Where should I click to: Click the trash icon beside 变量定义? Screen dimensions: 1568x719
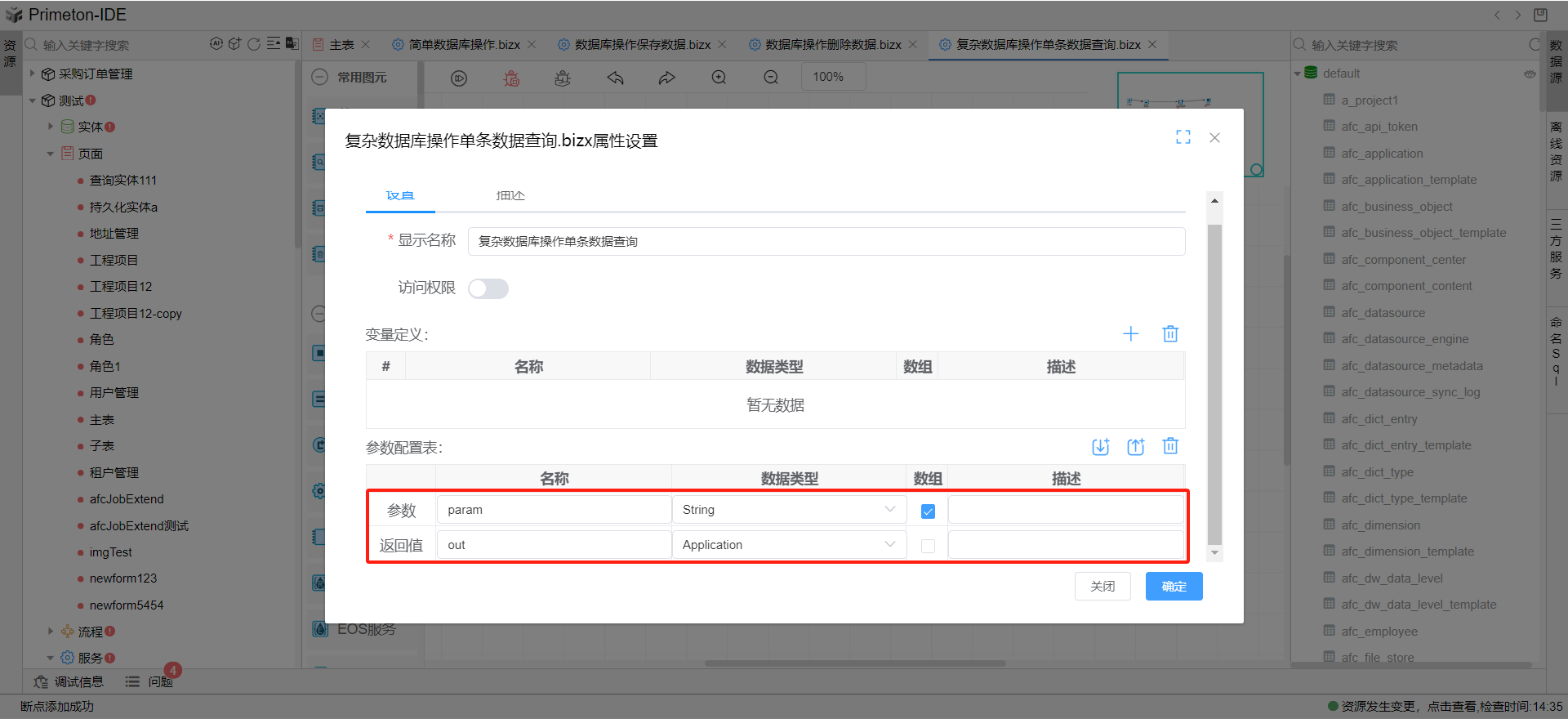point(1170,333)
